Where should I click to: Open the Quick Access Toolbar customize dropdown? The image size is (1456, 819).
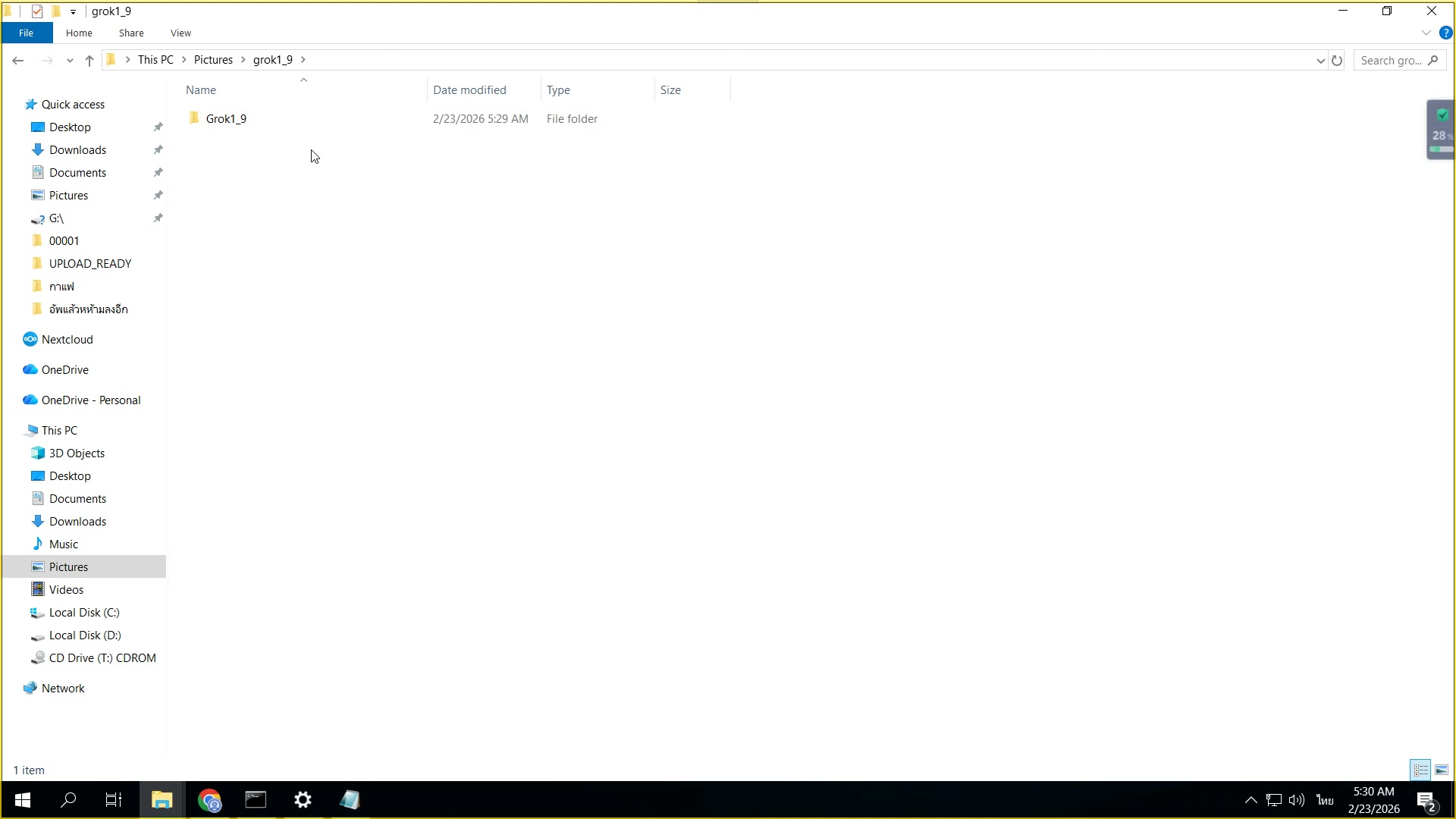click(74, 11)
